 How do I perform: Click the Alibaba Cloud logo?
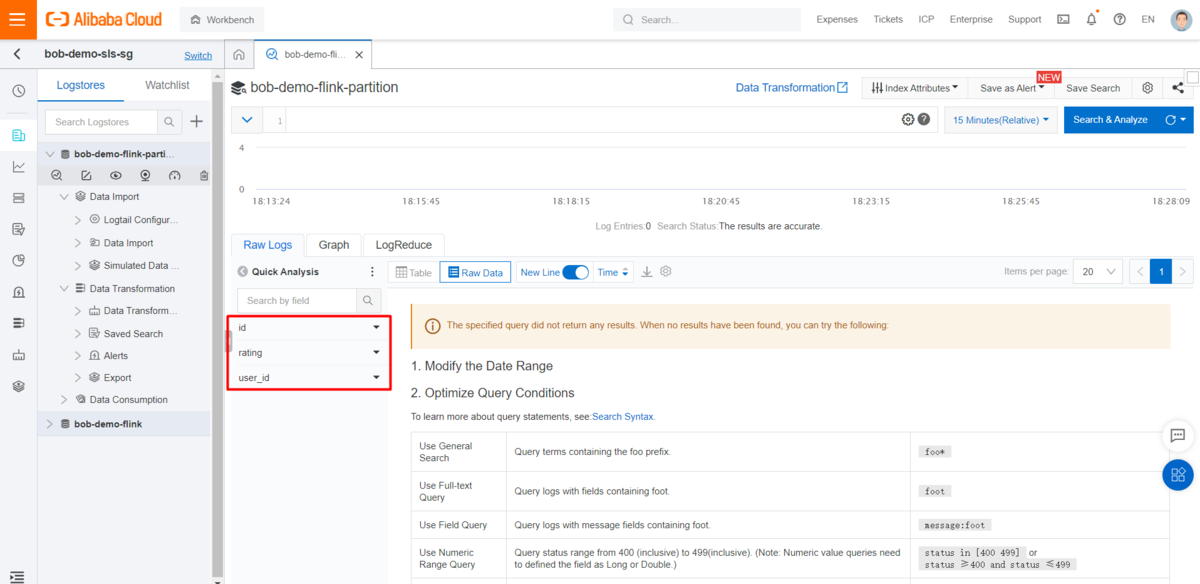click(x=104, y=19)
